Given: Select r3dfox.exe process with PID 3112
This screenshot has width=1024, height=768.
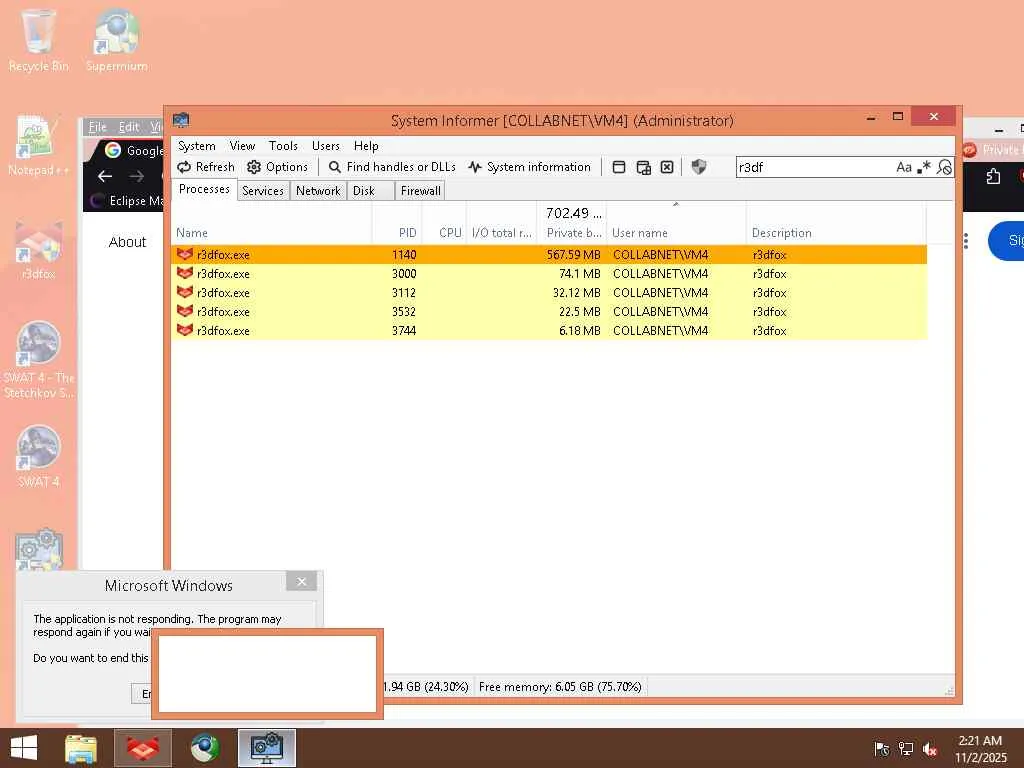Looking at the screenshot, I should tap(549, 293).
